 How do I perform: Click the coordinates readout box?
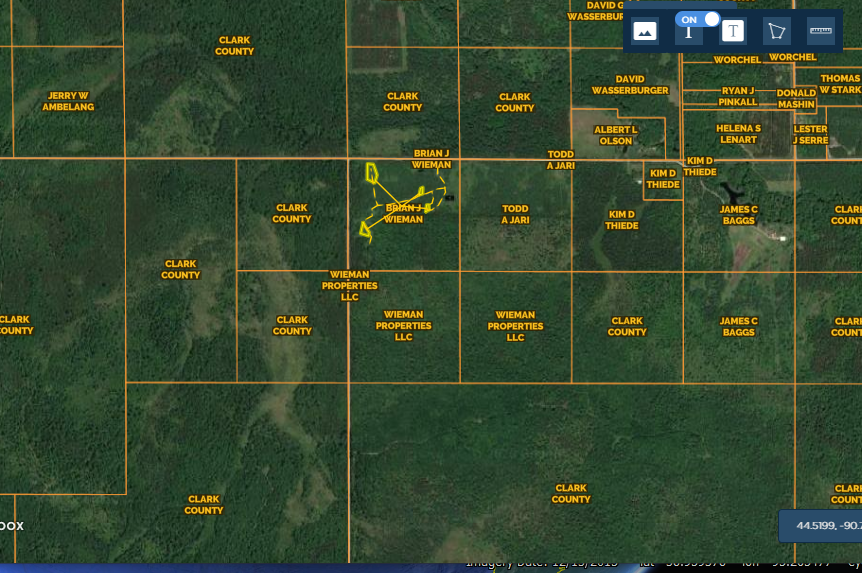click(x=820, y=525)
